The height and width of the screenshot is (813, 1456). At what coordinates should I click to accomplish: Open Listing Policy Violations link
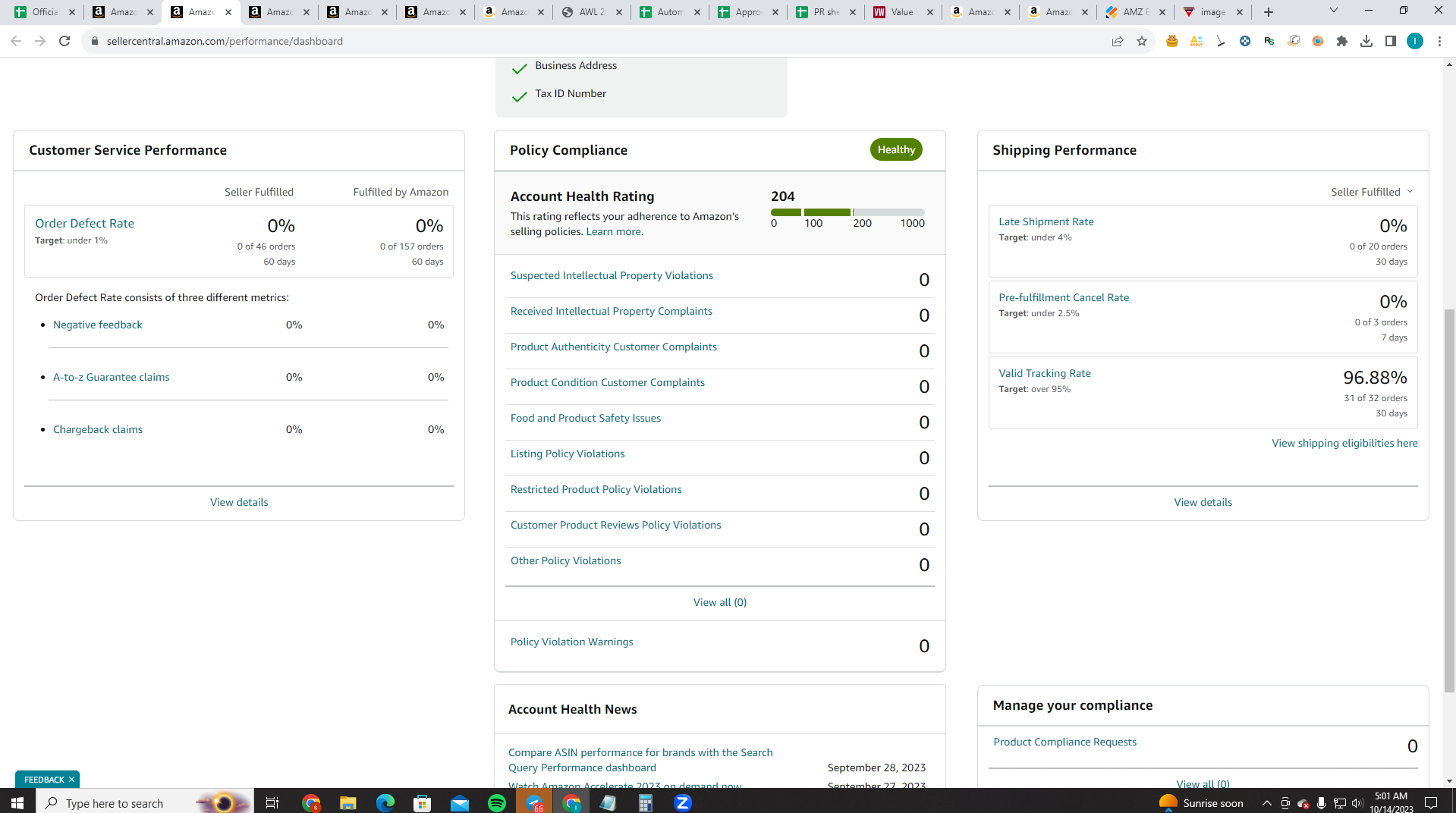pos(568,454)
